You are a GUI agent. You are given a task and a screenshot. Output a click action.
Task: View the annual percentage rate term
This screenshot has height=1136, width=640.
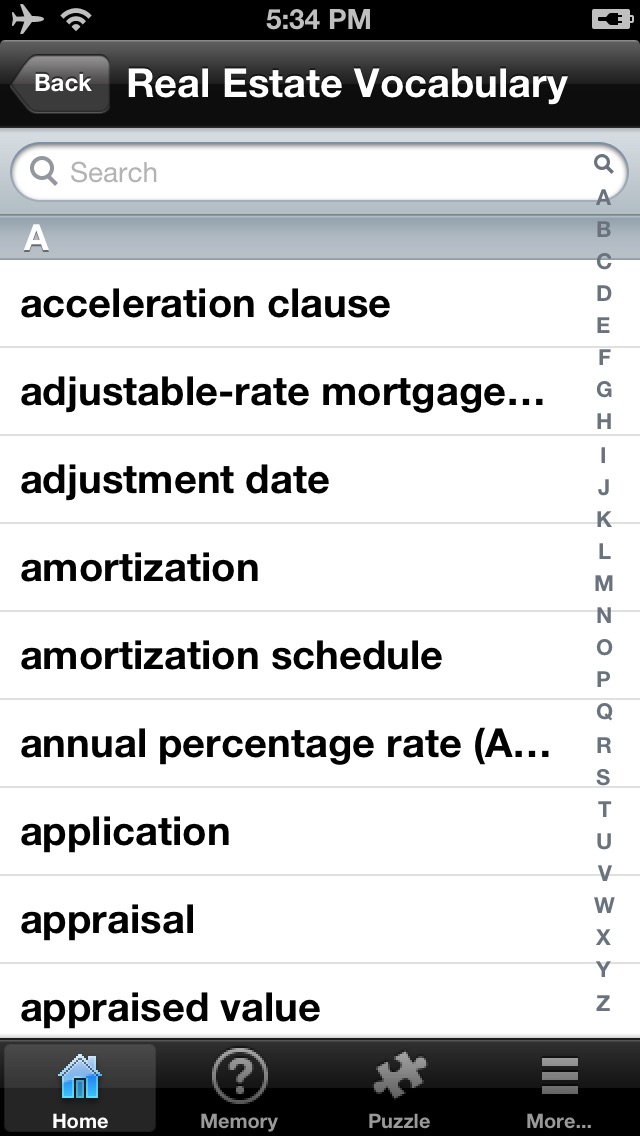tap(320, 744)
